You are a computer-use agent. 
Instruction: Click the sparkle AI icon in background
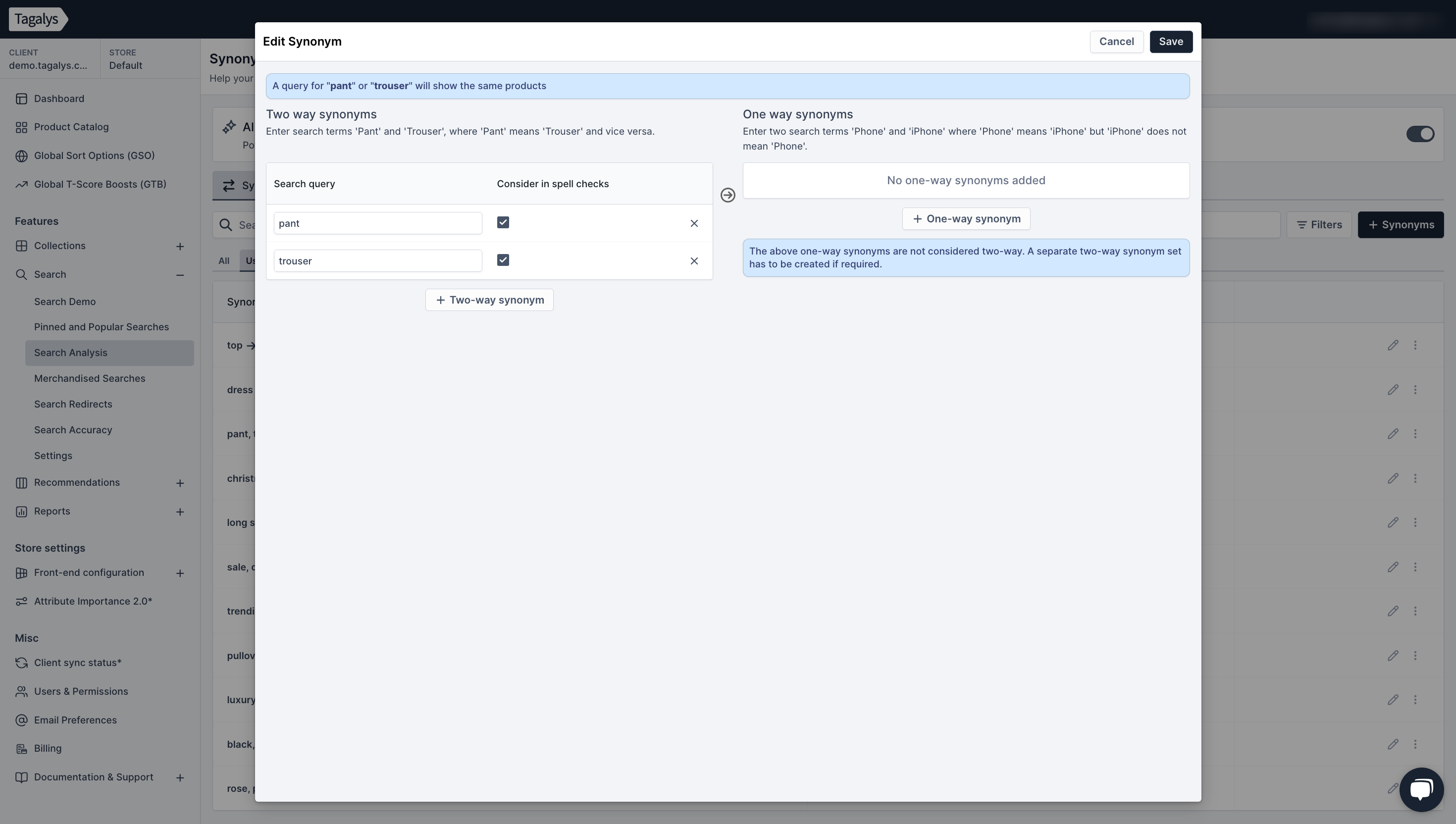click(229, 127)
